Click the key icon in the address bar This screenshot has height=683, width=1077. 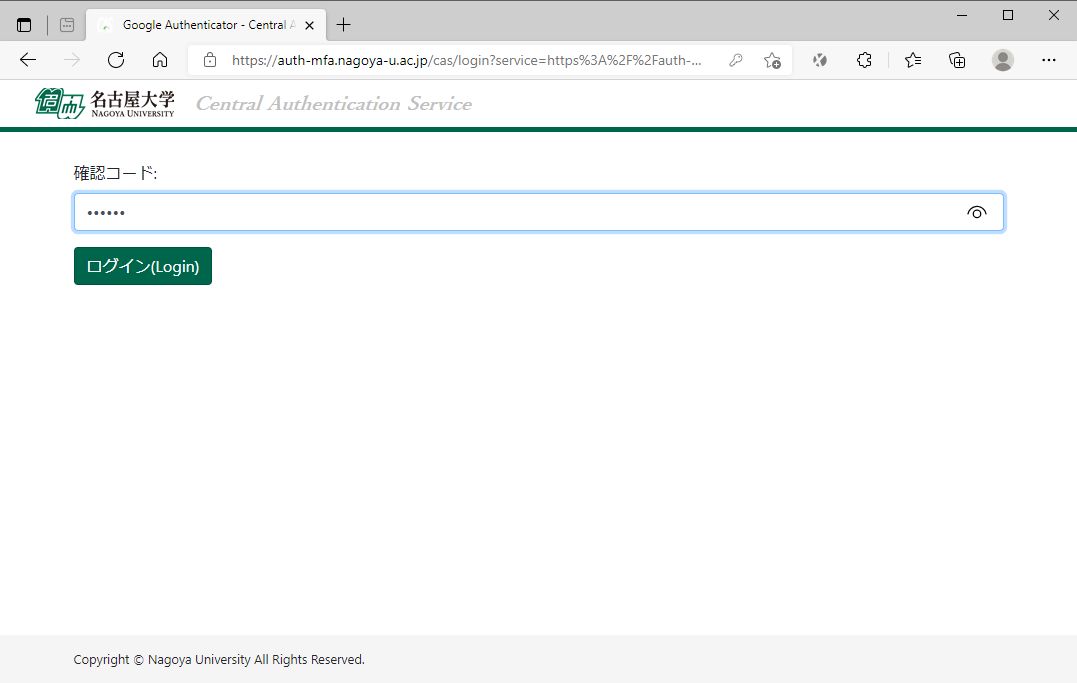tap(736, 60)
